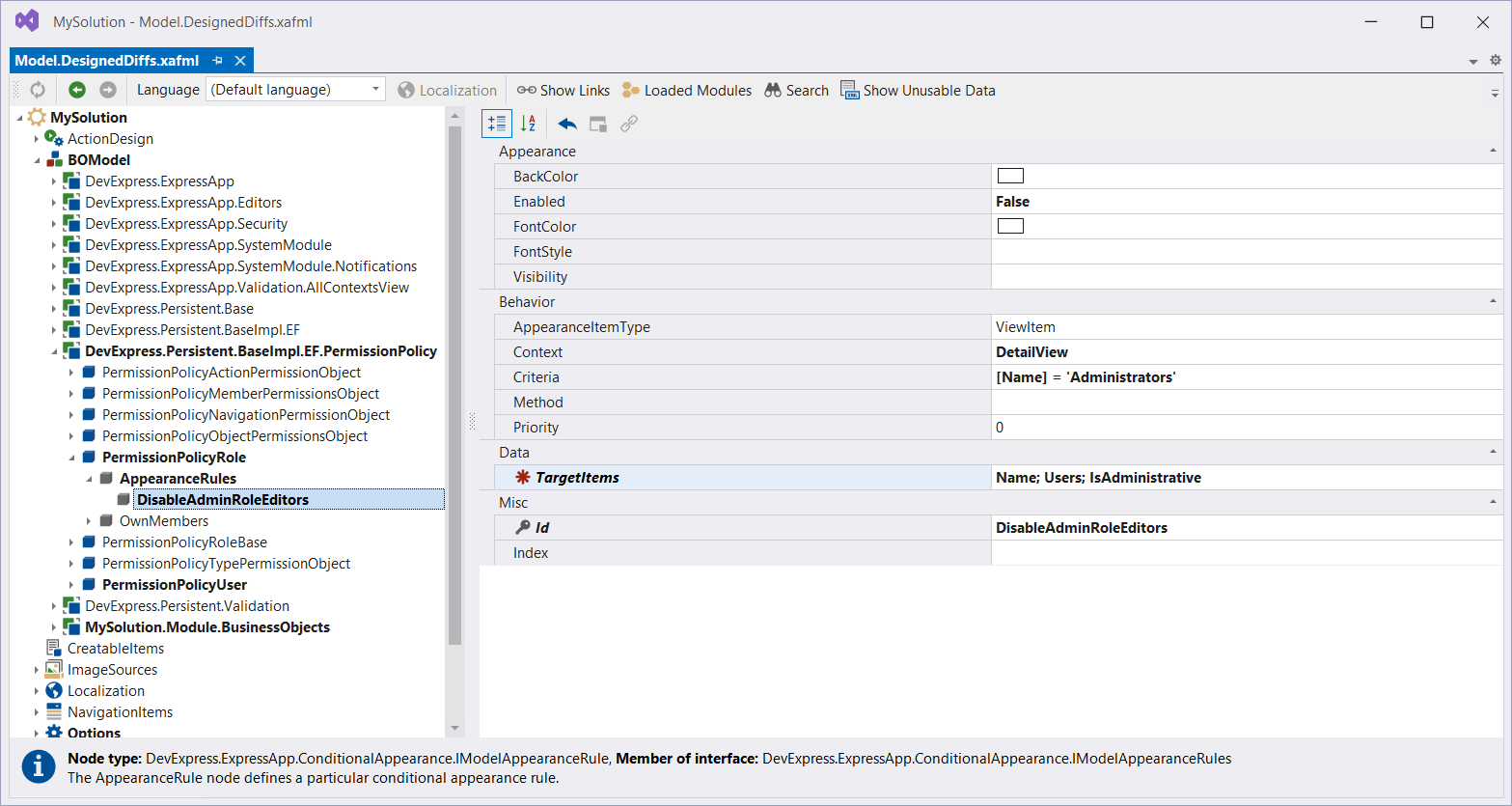Click the TargetItems value field
Image resolution: width=1512 pixels, height=806 pixels.
1247,477
